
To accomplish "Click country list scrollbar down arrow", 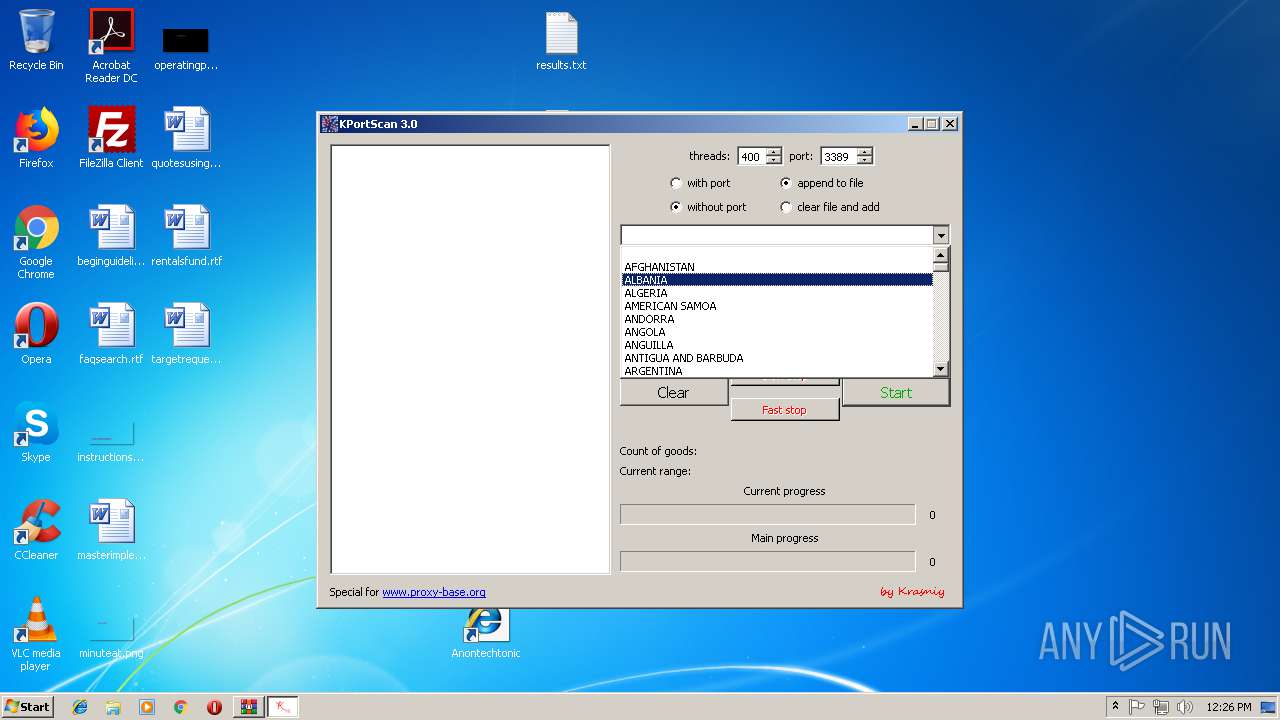I will pyautogui.click(x=940, y=369).
